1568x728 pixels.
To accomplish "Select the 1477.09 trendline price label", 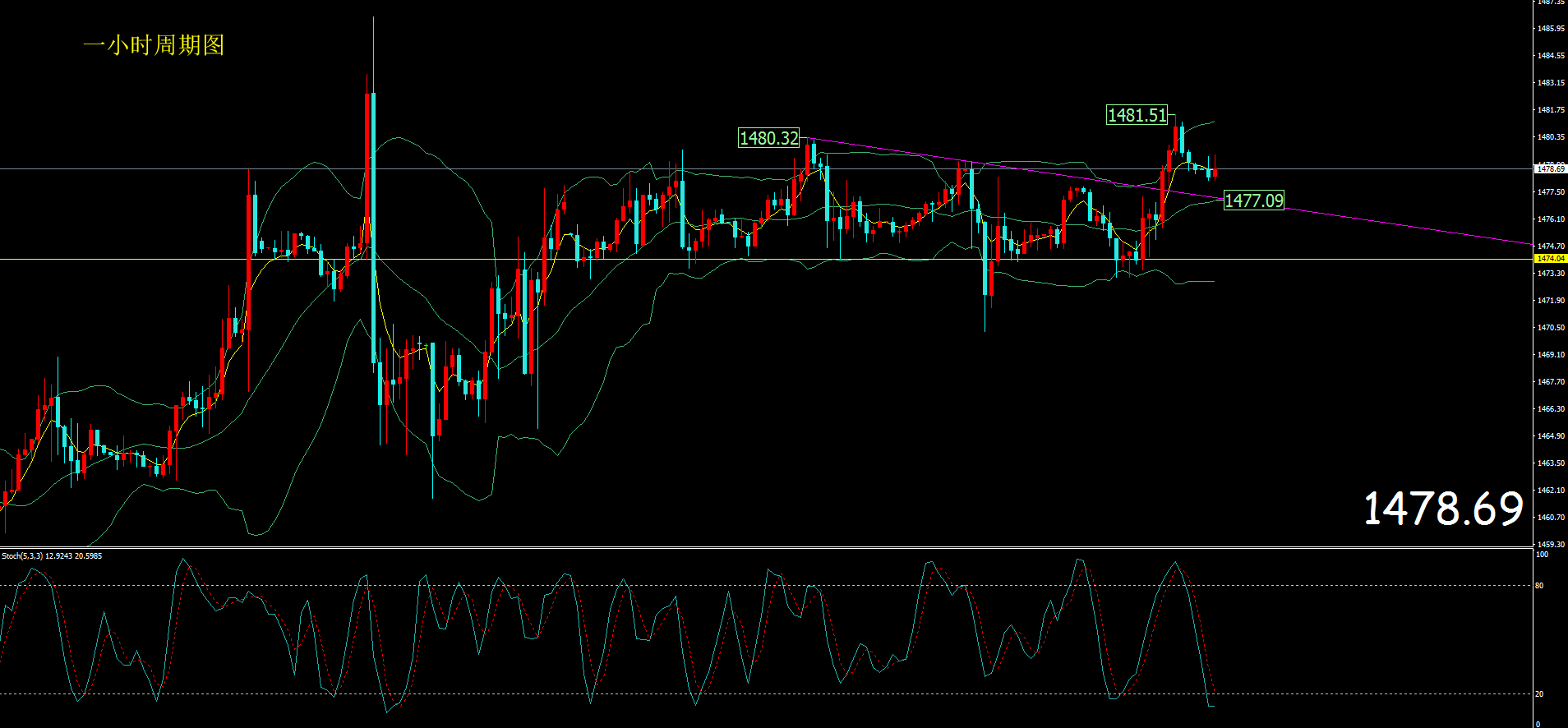I will point(1254,200).
